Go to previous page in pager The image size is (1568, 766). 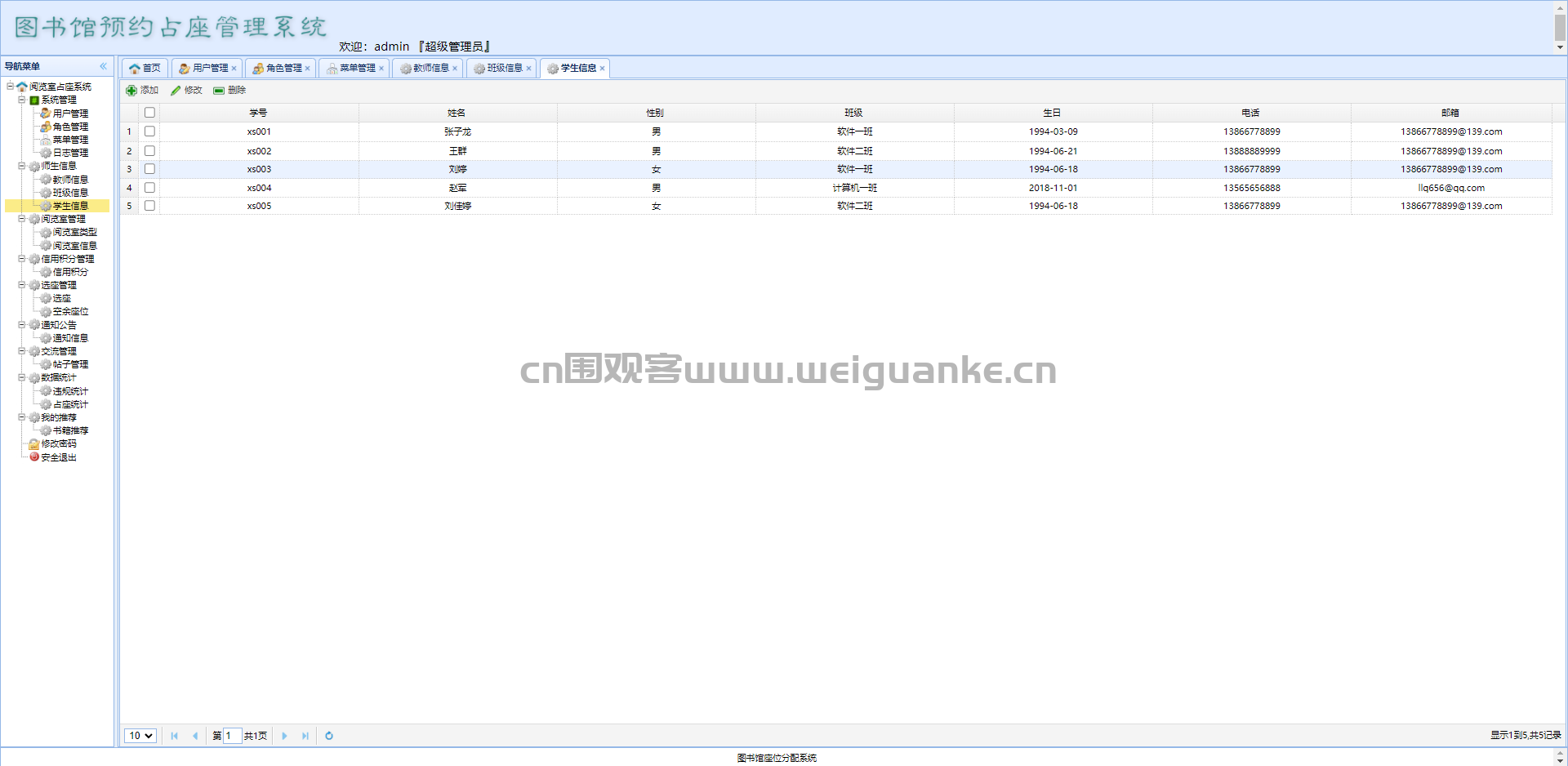point(195,736)
